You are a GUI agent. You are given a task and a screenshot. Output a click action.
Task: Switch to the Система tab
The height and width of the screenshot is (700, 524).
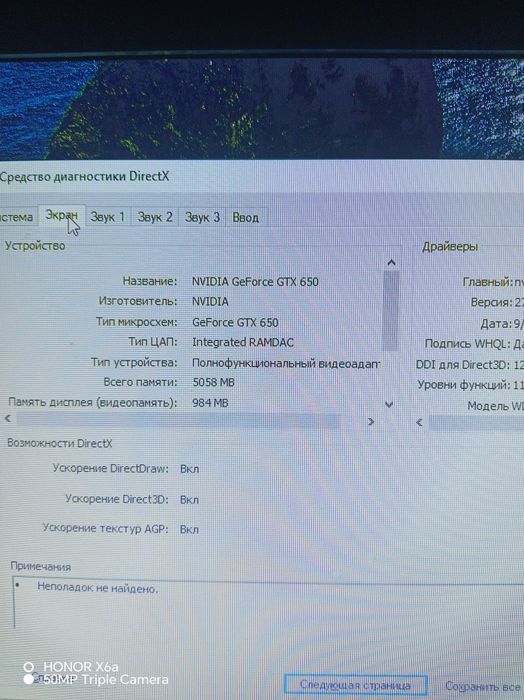tap(17, 217)
